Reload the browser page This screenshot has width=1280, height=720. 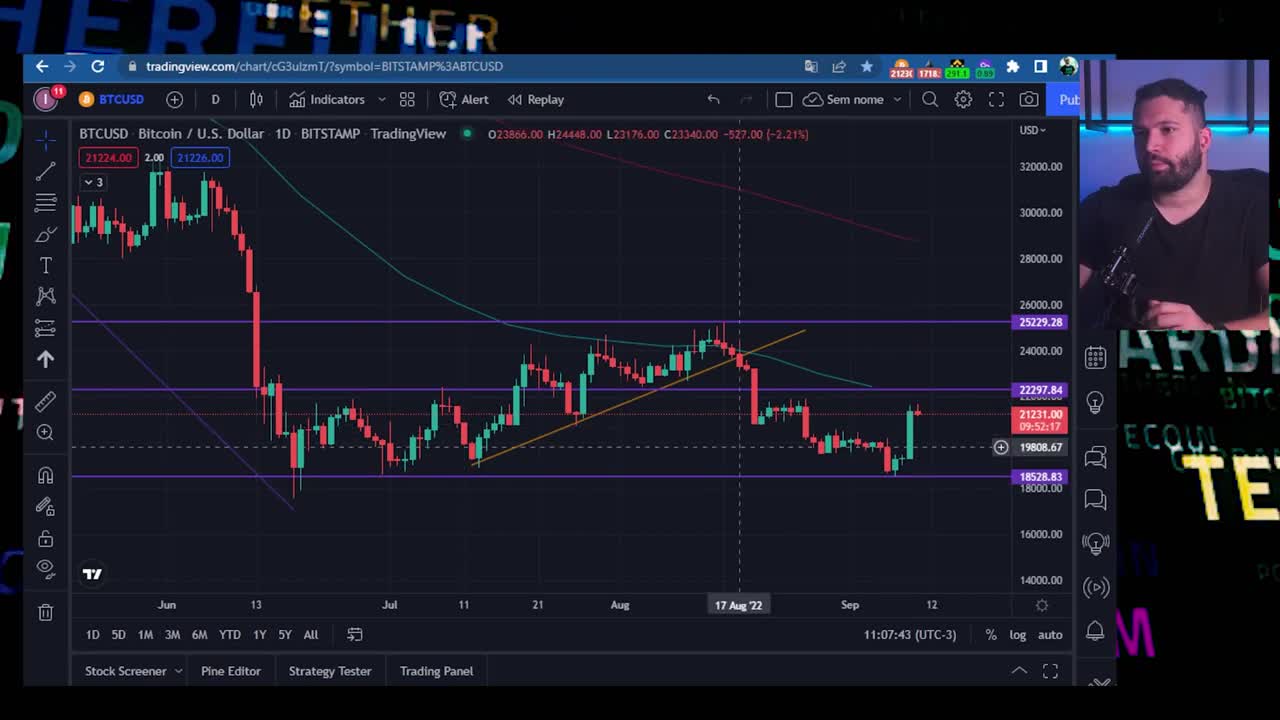(x=97, y=66)
